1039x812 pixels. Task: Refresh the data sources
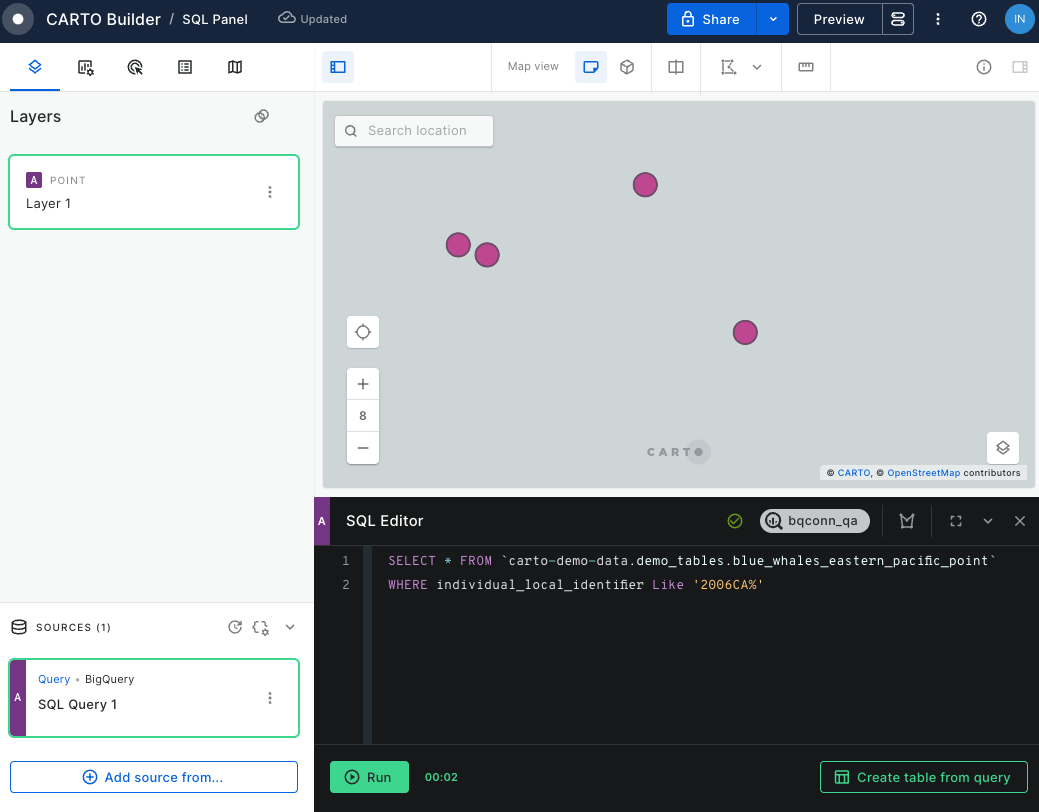coord(235,627)
